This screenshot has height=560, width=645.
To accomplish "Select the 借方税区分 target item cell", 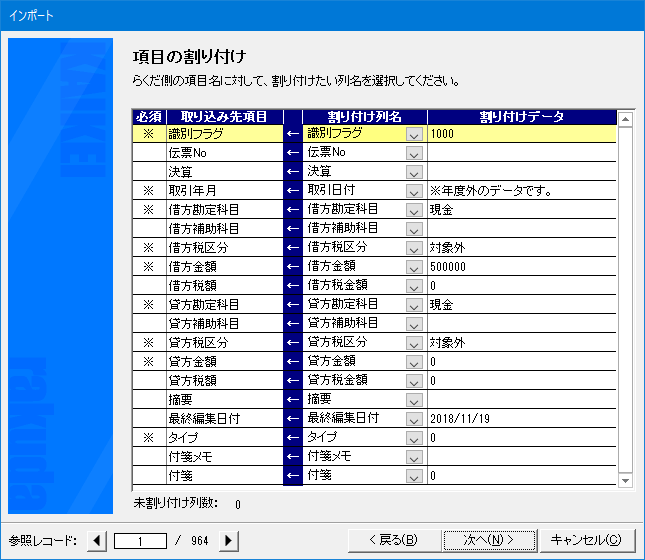I will point(225,247).
